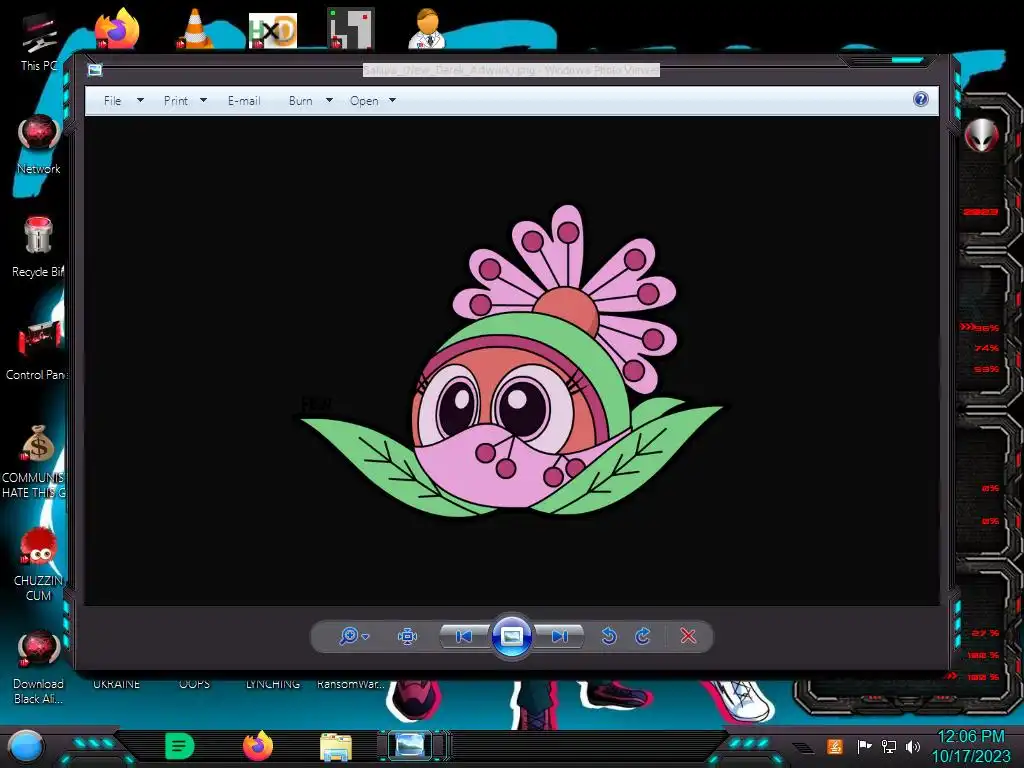Open the zoom level dropdown arrow
This screenshot has width=1024, height=768.
point(366,637)
